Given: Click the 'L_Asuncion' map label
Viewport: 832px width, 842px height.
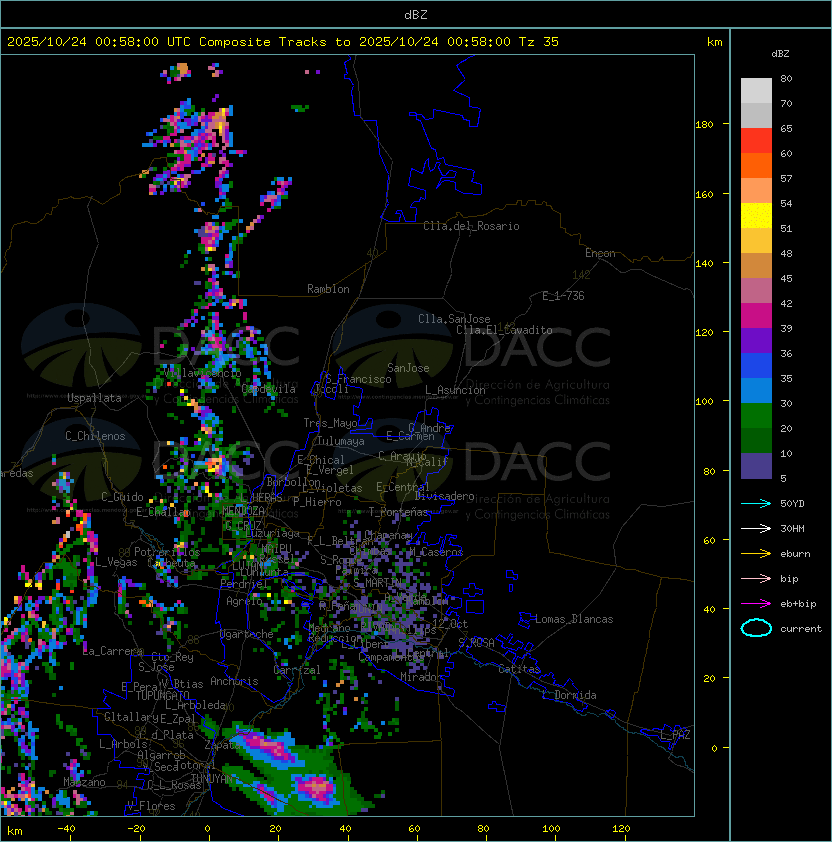Looking at the screenshot, I should pyautogui.click(x=455, y=390).
